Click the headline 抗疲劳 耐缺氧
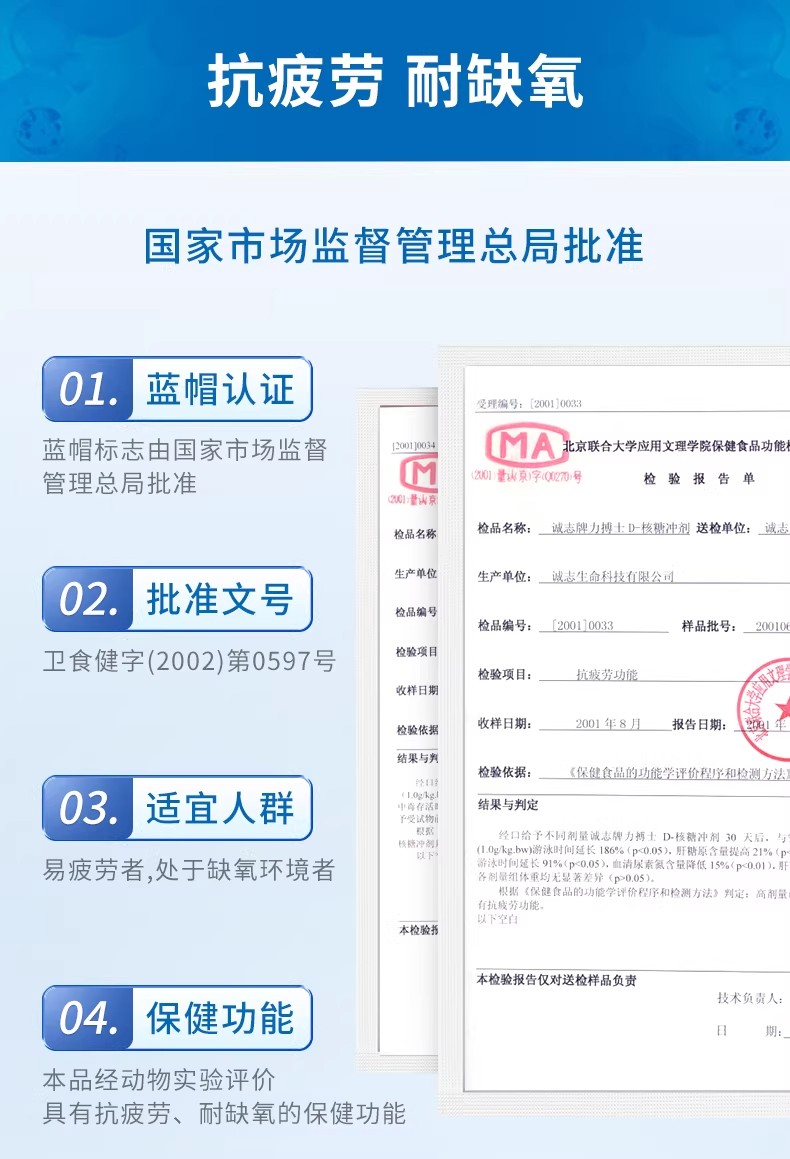Viewport: 790px width, 1159px height. tap(395, 81)
